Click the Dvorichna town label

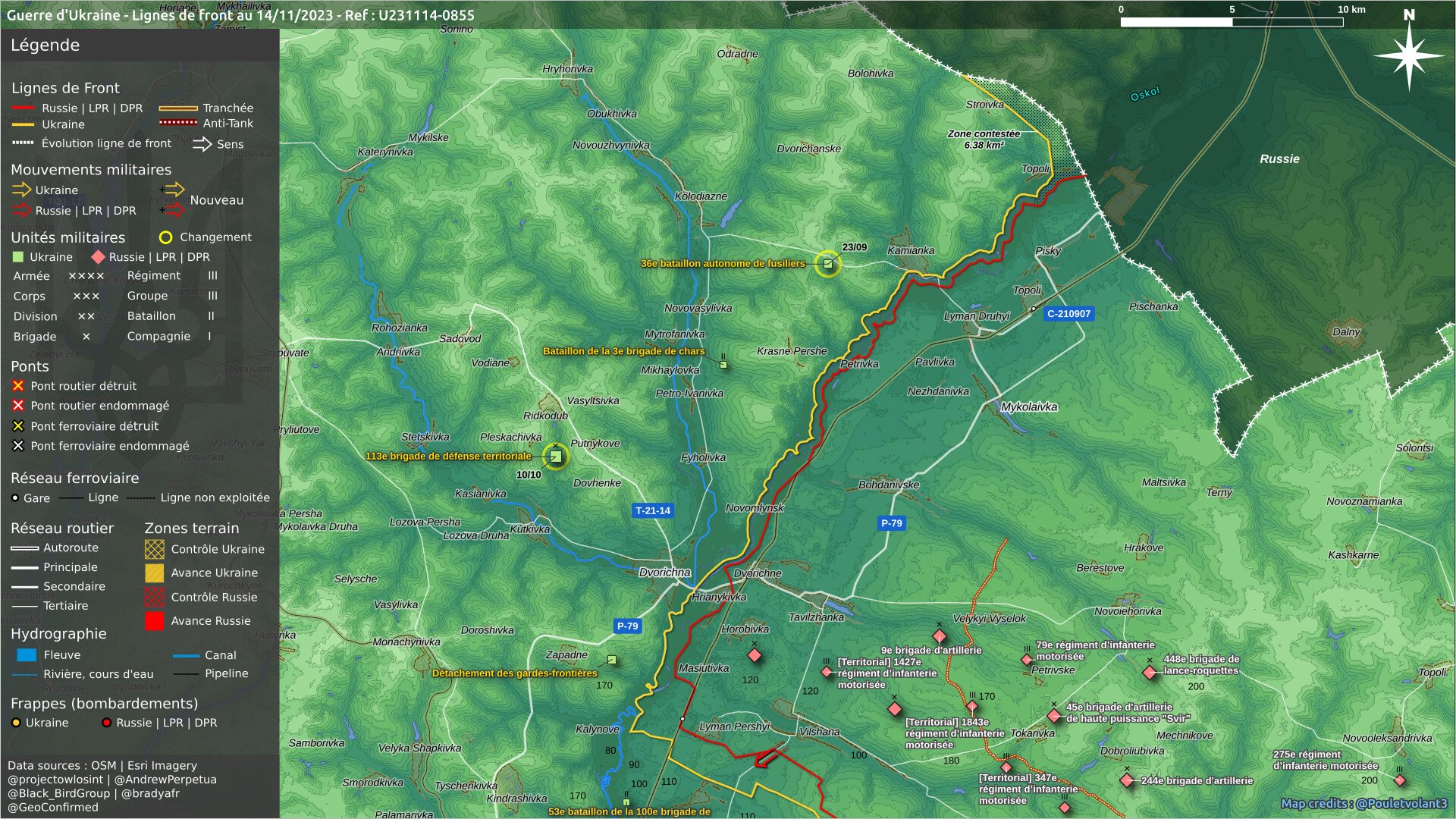tap(664, 573)
